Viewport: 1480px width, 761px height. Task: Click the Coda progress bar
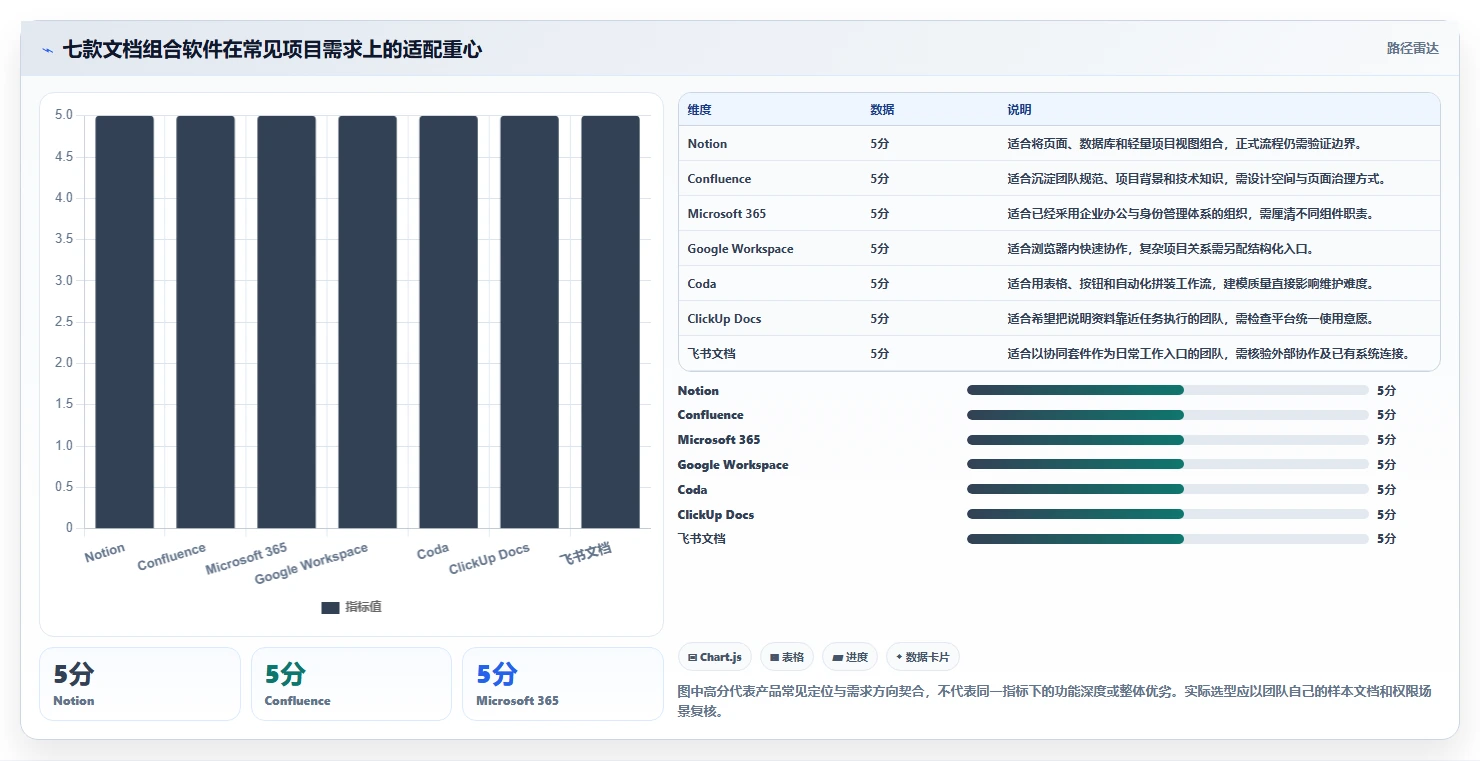[x=1167, y=489]
